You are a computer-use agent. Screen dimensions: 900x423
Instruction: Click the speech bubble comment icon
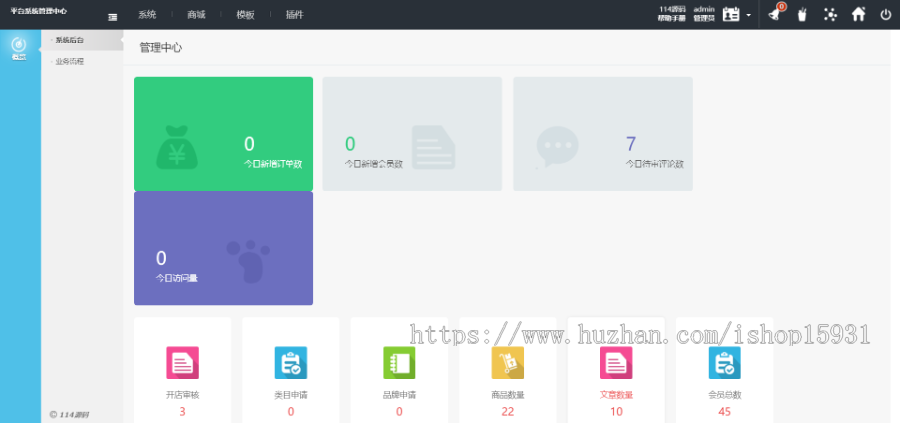click(x=557, y=147)
